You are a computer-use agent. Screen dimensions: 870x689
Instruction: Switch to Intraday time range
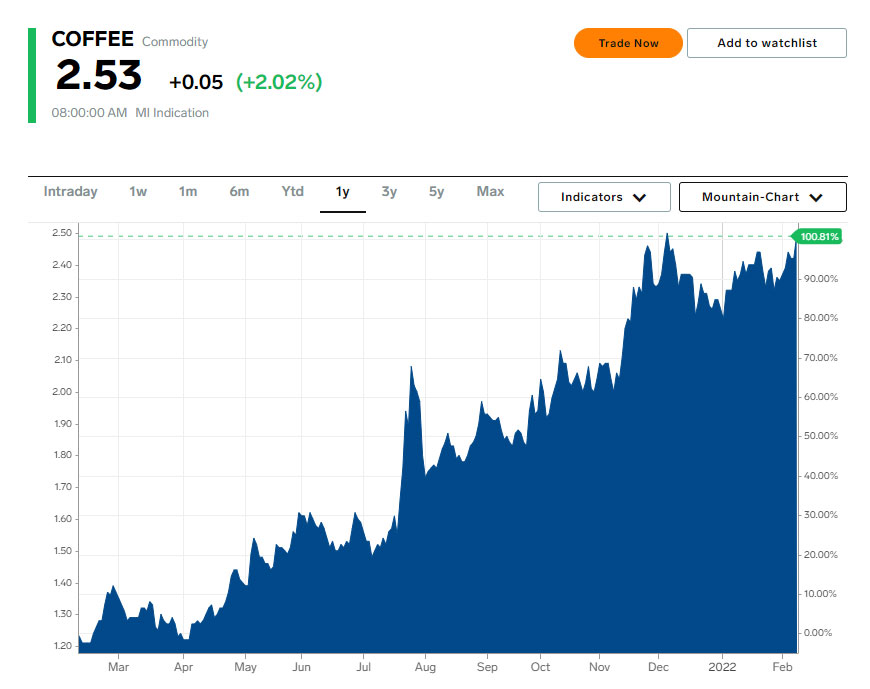(71, 191)
